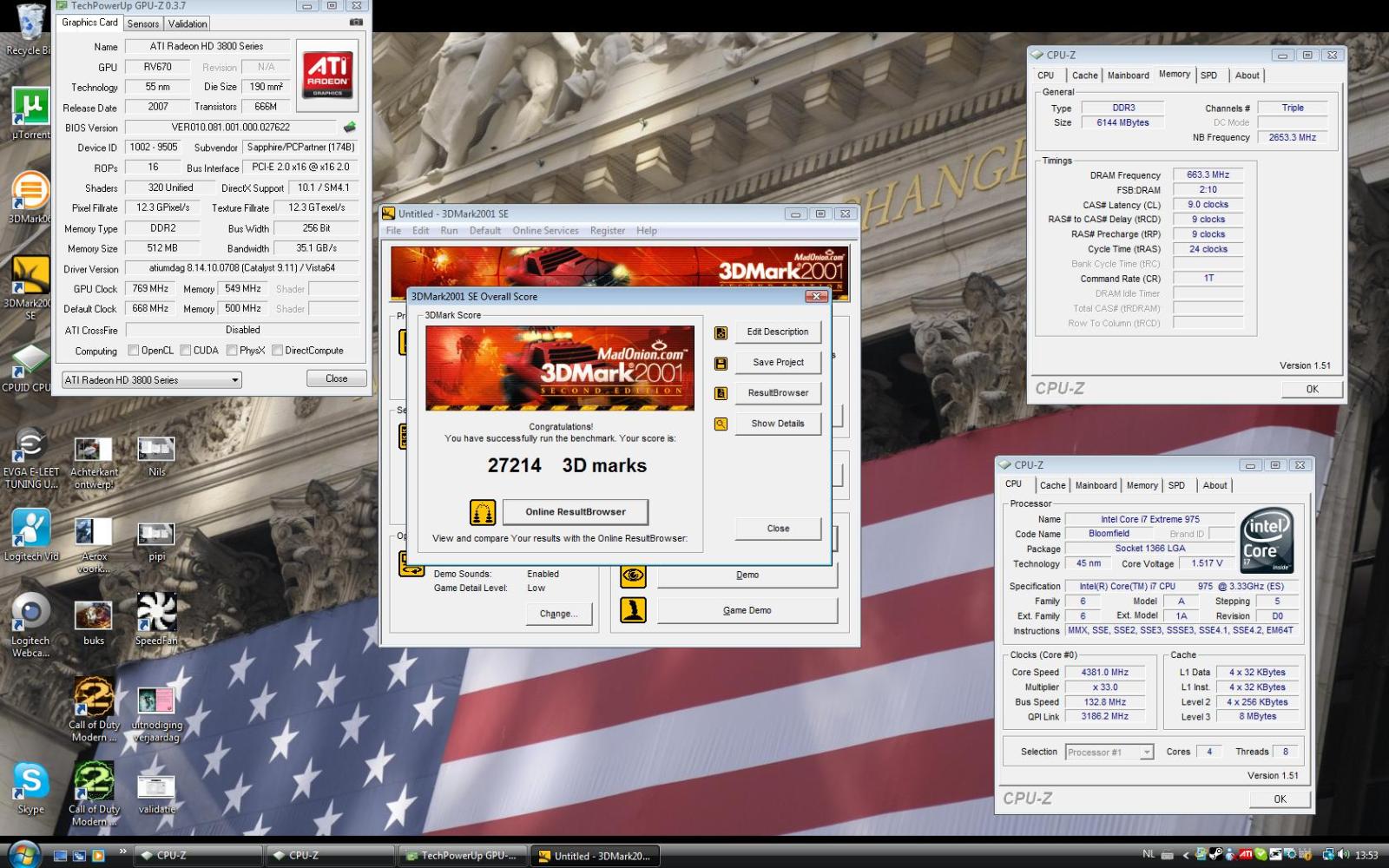Click the Intel Core i7 logo in CPU-Z
The height and width of the screenshot is (868, 1389).
(x=1267, y=541)
